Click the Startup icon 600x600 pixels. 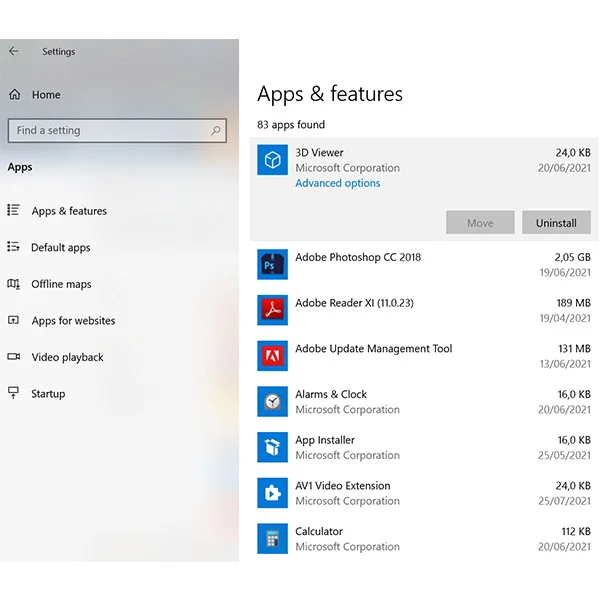(x=13, y=393)
